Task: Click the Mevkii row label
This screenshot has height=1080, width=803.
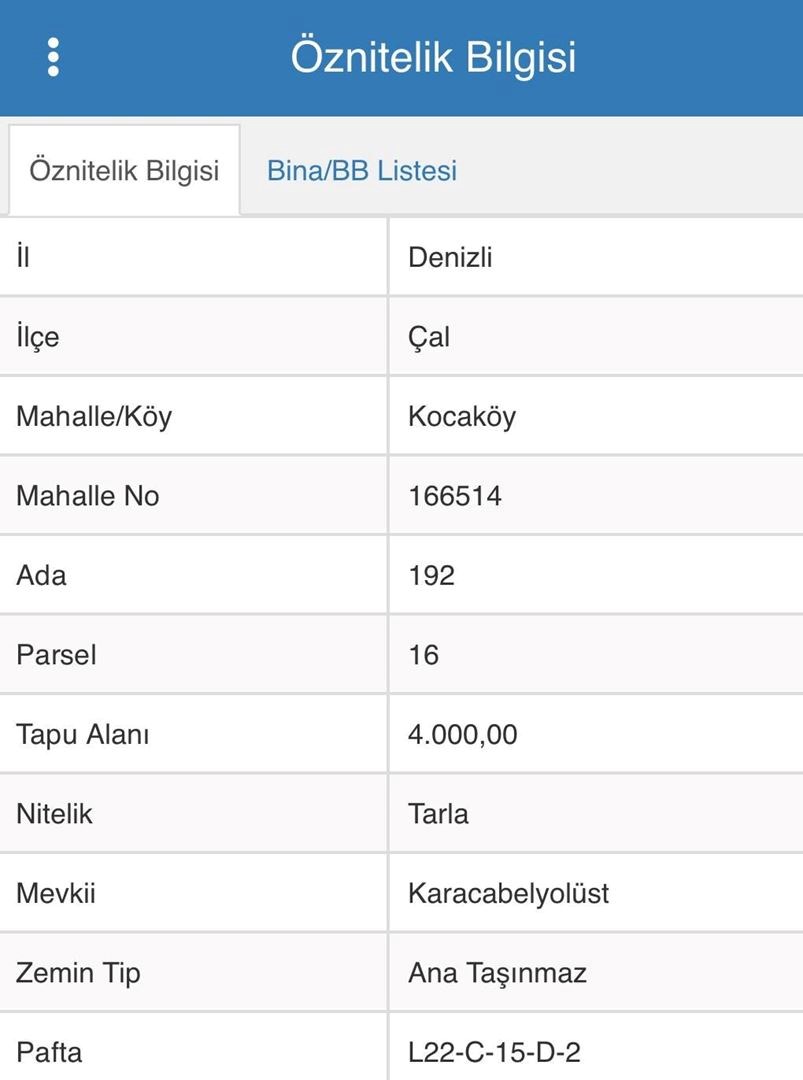Action: (x=56, y=894)
